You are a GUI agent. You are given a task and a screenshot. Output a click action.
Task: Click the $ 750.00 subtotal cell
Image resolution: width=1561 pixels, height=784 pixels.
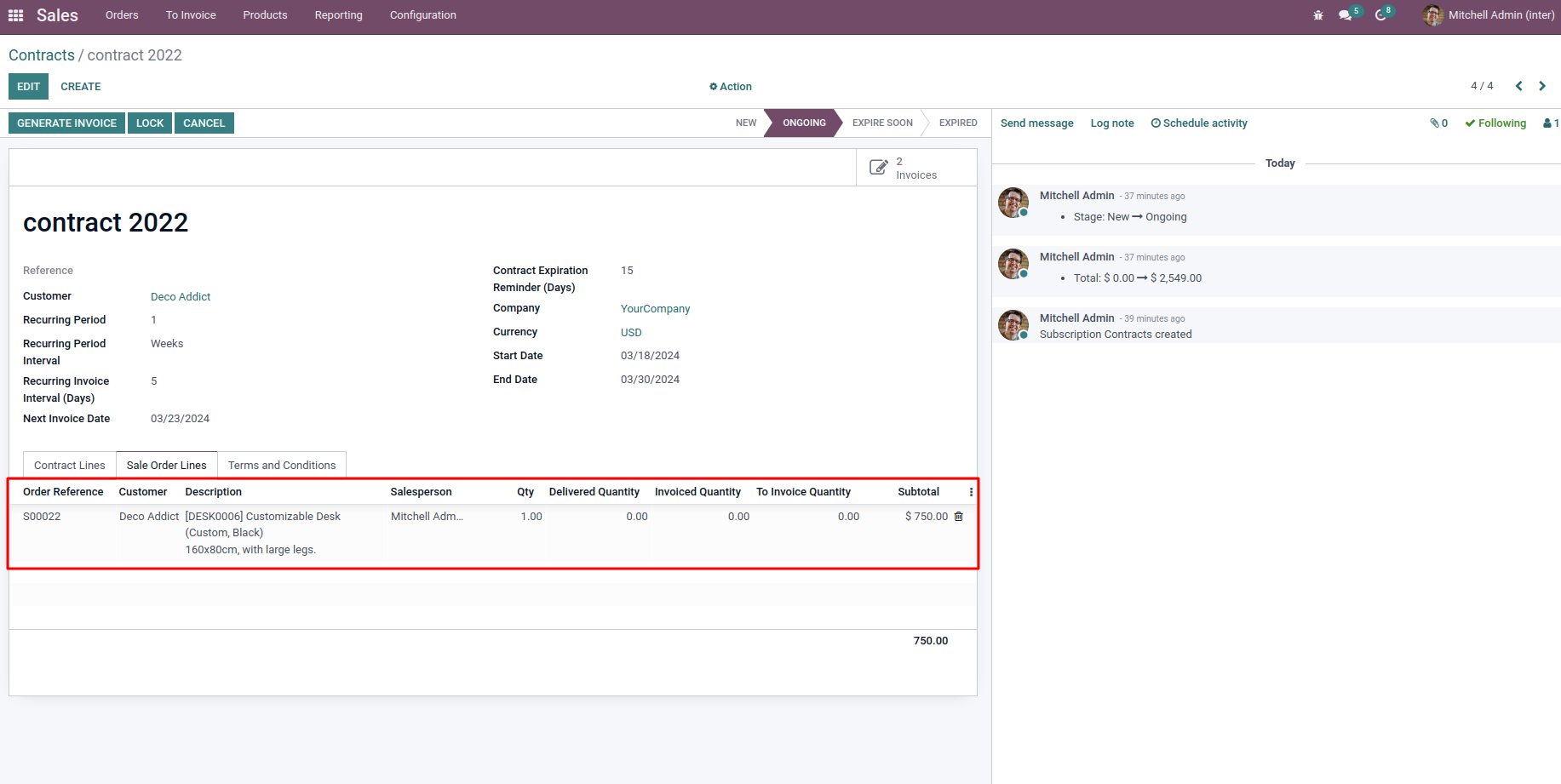click(927, 517)
